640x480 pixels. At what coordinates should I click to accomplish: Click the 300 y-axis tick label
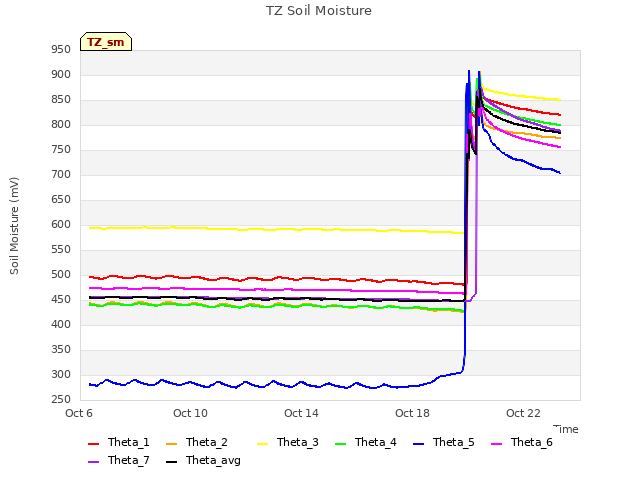coord(61,375)
